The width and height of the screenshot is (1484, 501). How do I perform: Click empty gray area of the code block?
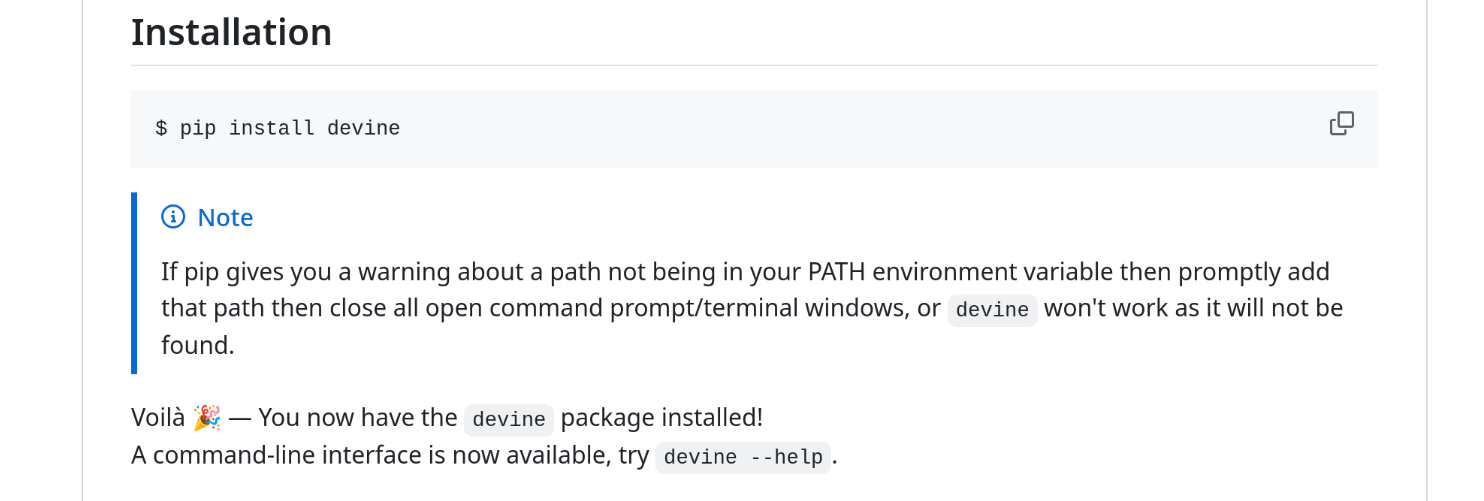point(850,129)
